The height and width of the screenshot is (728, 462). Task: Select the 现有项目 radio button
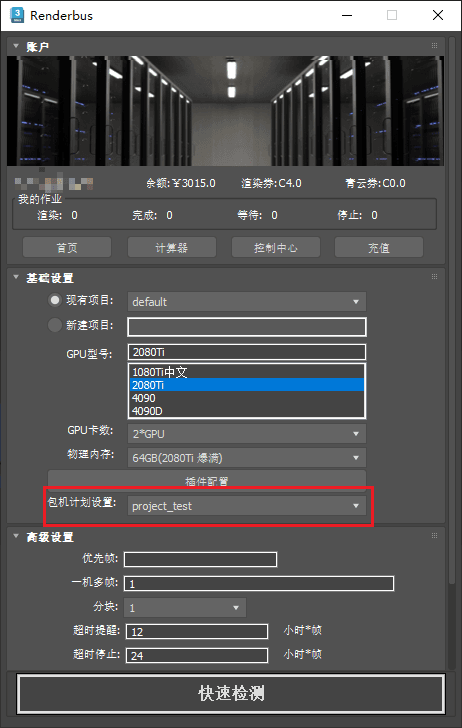click(x=55, y=300)
